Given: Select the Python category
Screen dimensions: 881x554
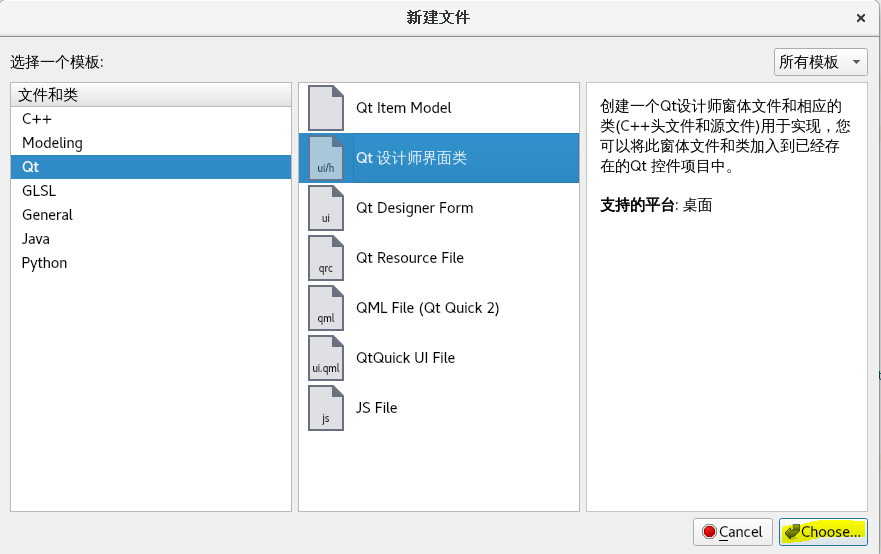Looking at the screenshot, I should (151, 263).
